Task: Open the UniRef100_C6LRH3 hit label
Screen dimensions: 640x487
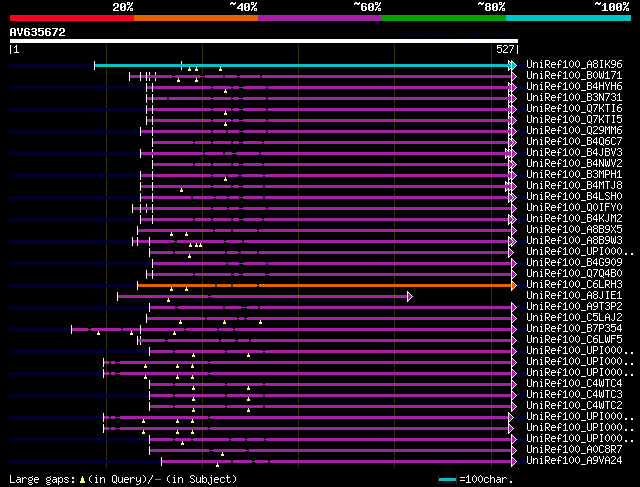Action: pyautogui.click(x=574, y=285)
